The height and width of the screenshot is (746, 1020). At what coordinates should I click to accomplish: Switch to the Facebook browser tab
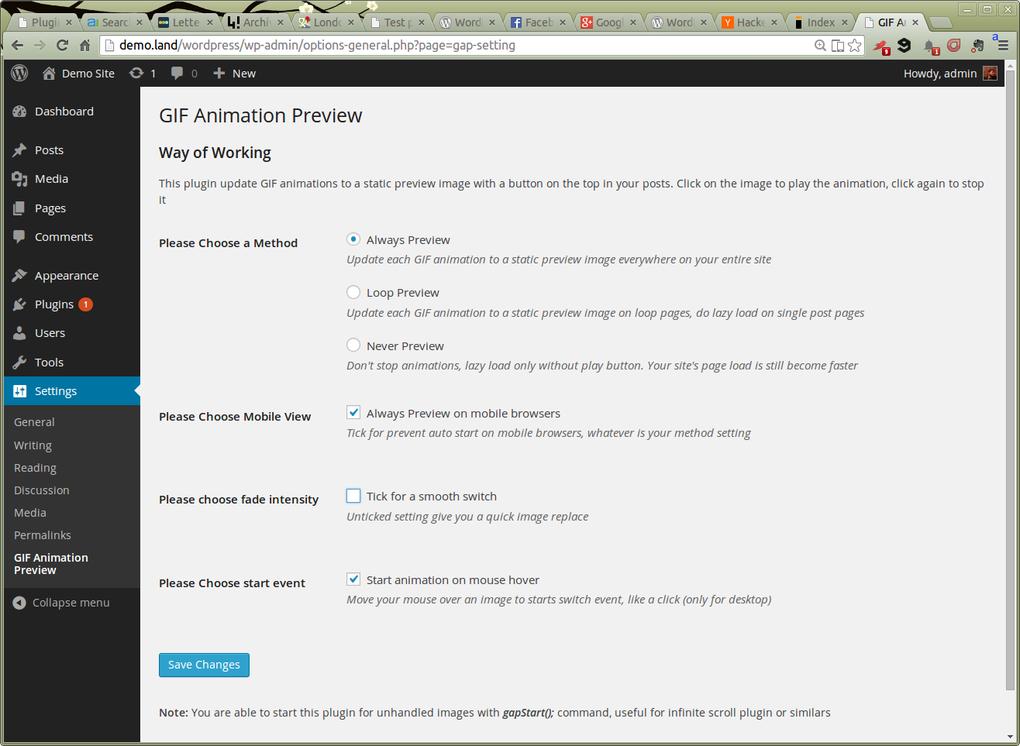[537, 21]
